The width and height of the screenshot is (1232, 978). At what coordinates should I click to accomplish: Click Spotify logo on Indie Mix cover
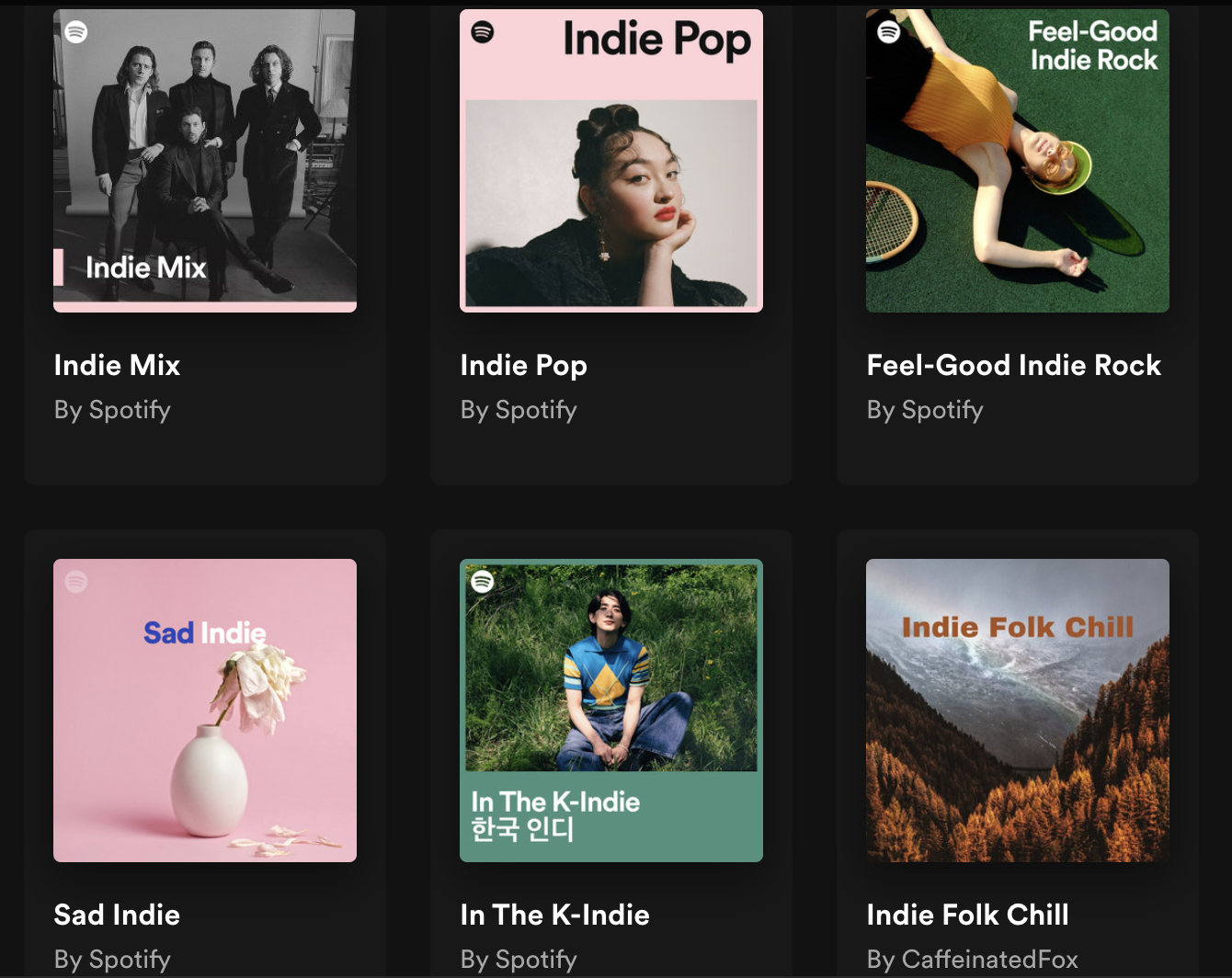click(76, 31)
